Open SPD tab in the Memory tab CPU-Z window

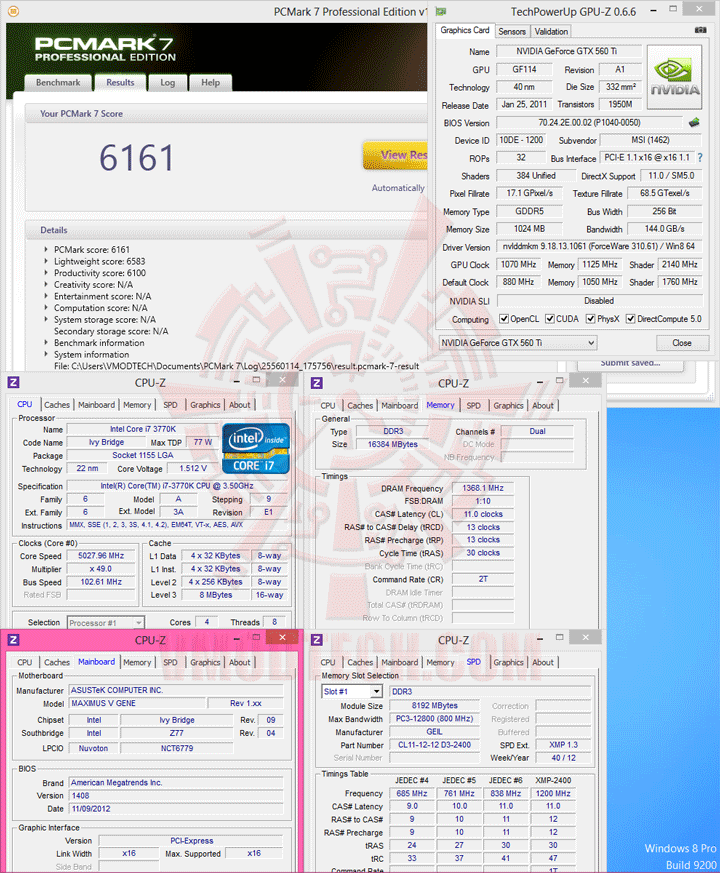coord(473,405)
